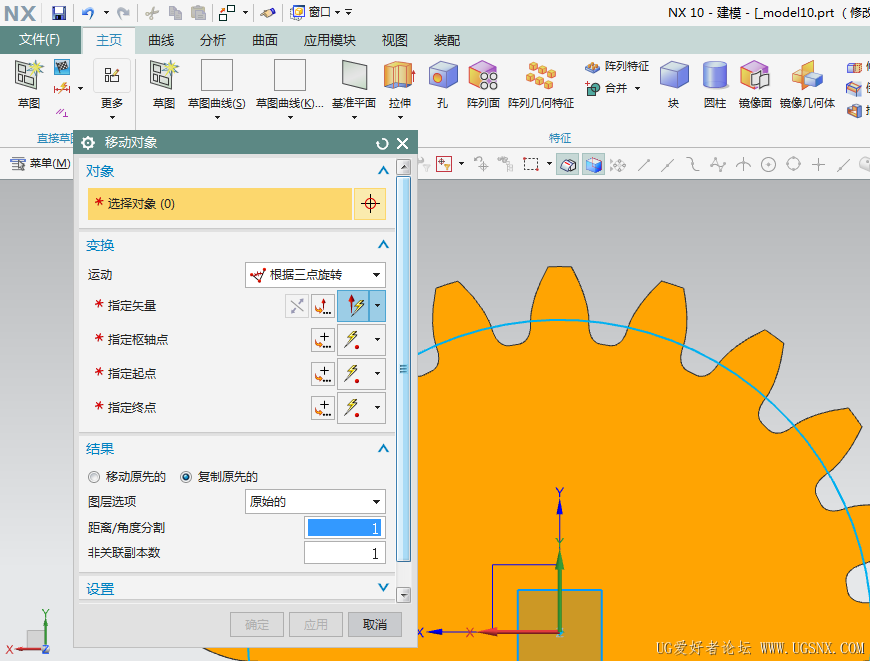Click the 非关联副本数 input field

[x=344, y=553]
